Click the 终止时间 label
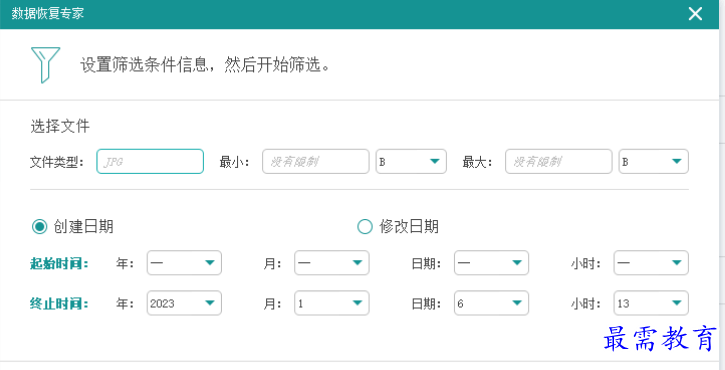Viewport: 725px width, 370px height. coord(59,304)
